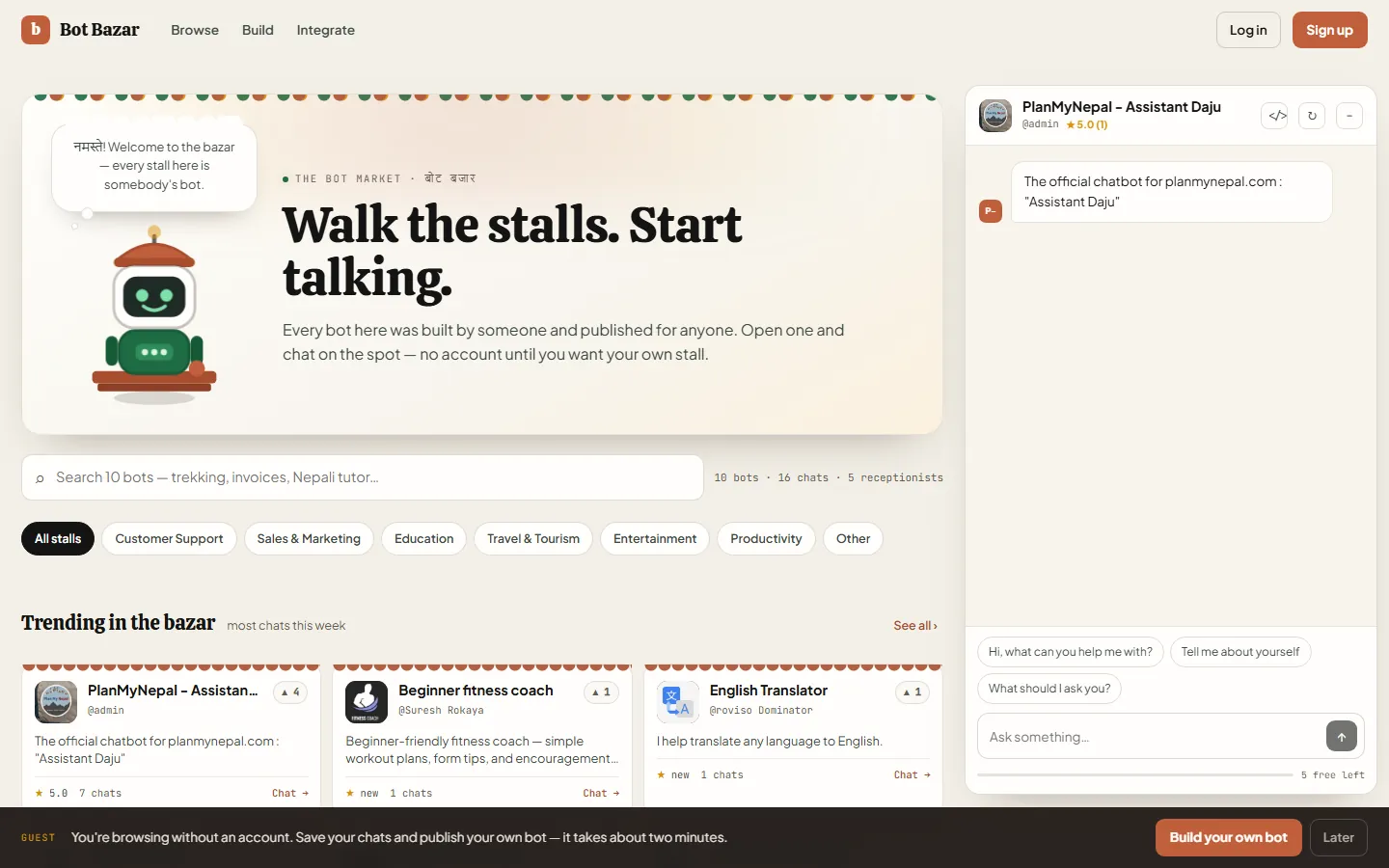Choose 'Hi, what can you help me with?' suggestion

(1070, 652)
